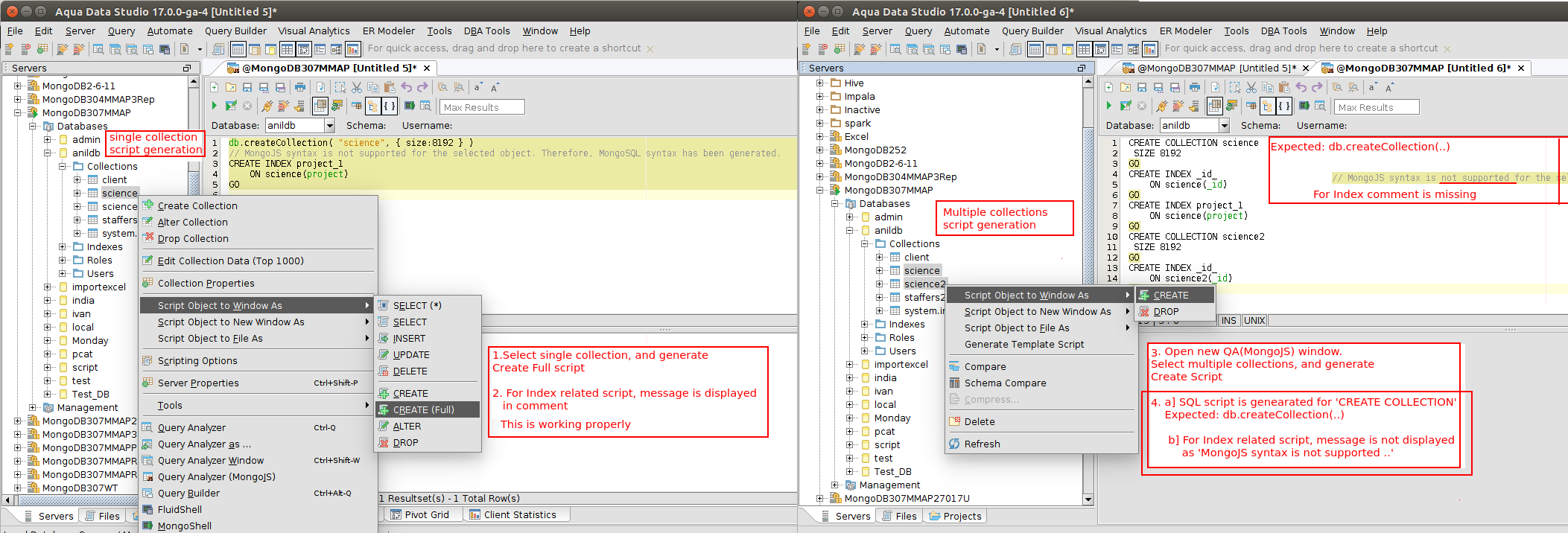This screenshot has height=533, width=1568.
Task: Toggle JSON braces view in left window editor
Action: coord(390,106)
